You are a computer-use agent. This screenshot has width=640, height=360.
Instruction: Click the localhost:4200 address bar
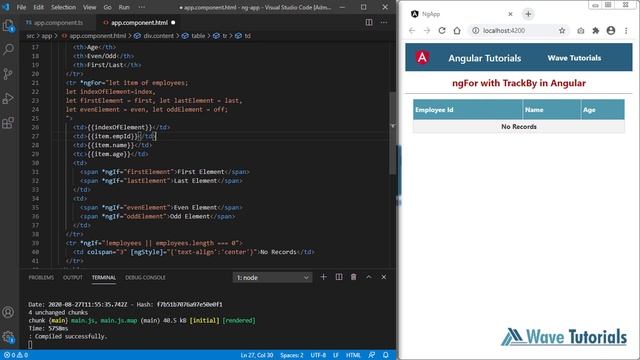pos(518,31)
